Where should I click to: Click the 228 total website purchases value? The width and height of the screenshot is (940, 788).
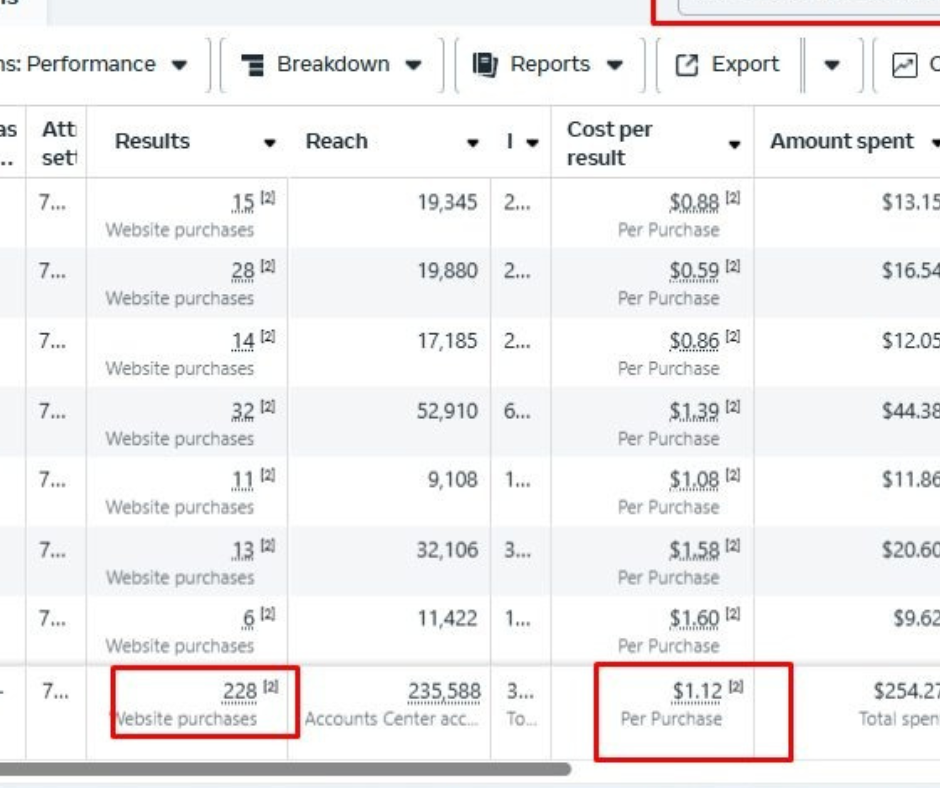(x=240, y=691)
